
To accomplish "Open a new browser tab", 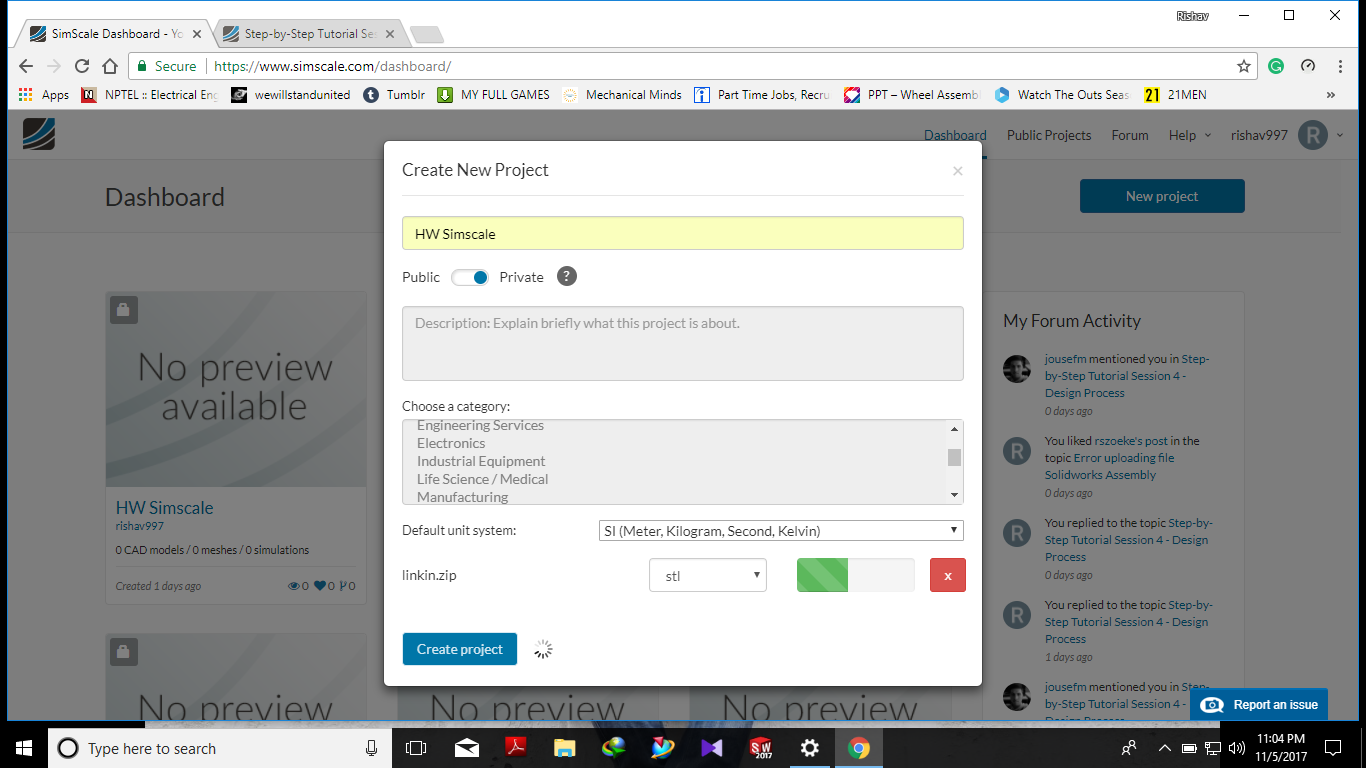I will [x=427, y=35].
